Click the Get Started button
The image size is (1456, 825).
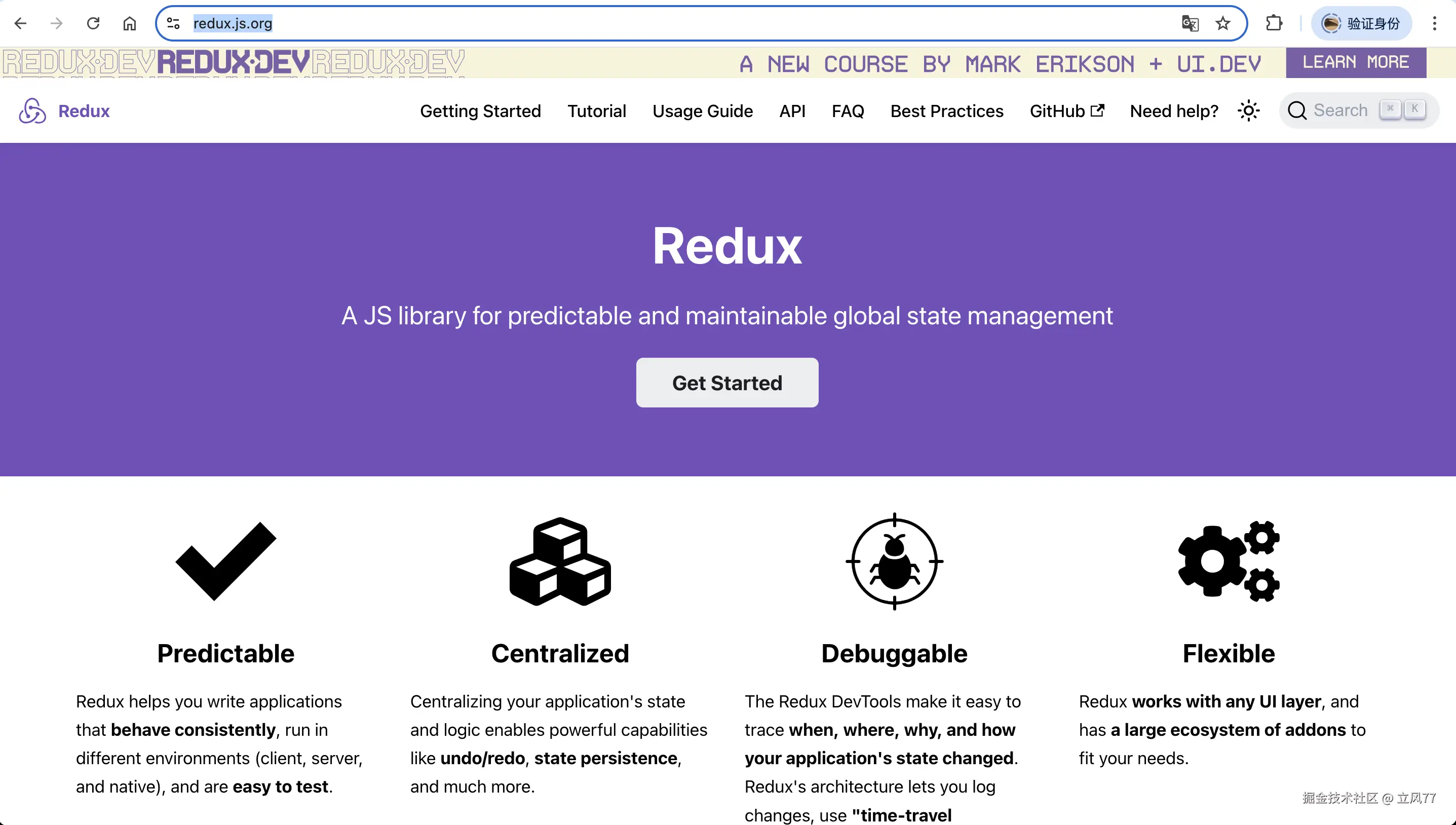point(727,383)
